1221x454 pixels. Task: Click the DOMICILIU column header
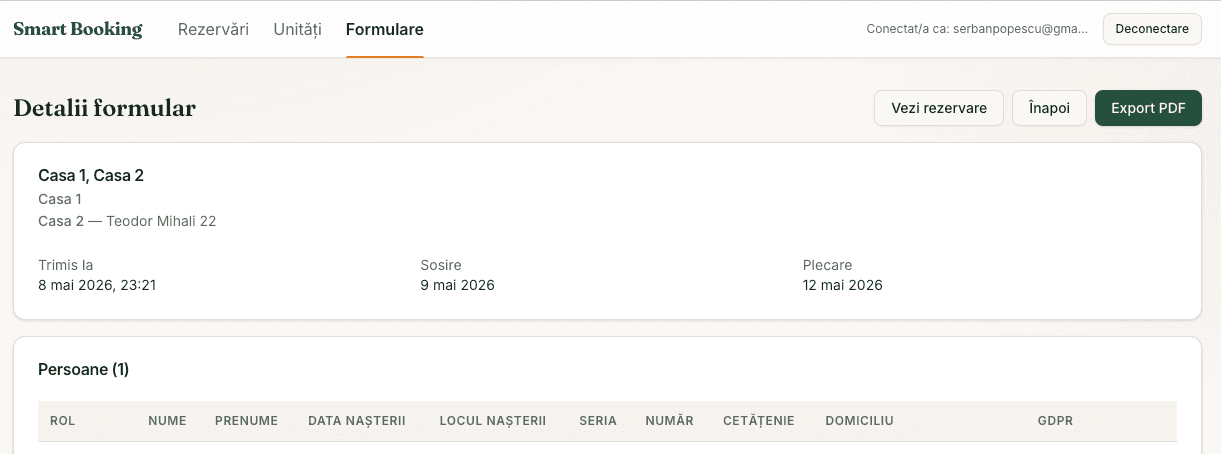(x=859, y=421)
